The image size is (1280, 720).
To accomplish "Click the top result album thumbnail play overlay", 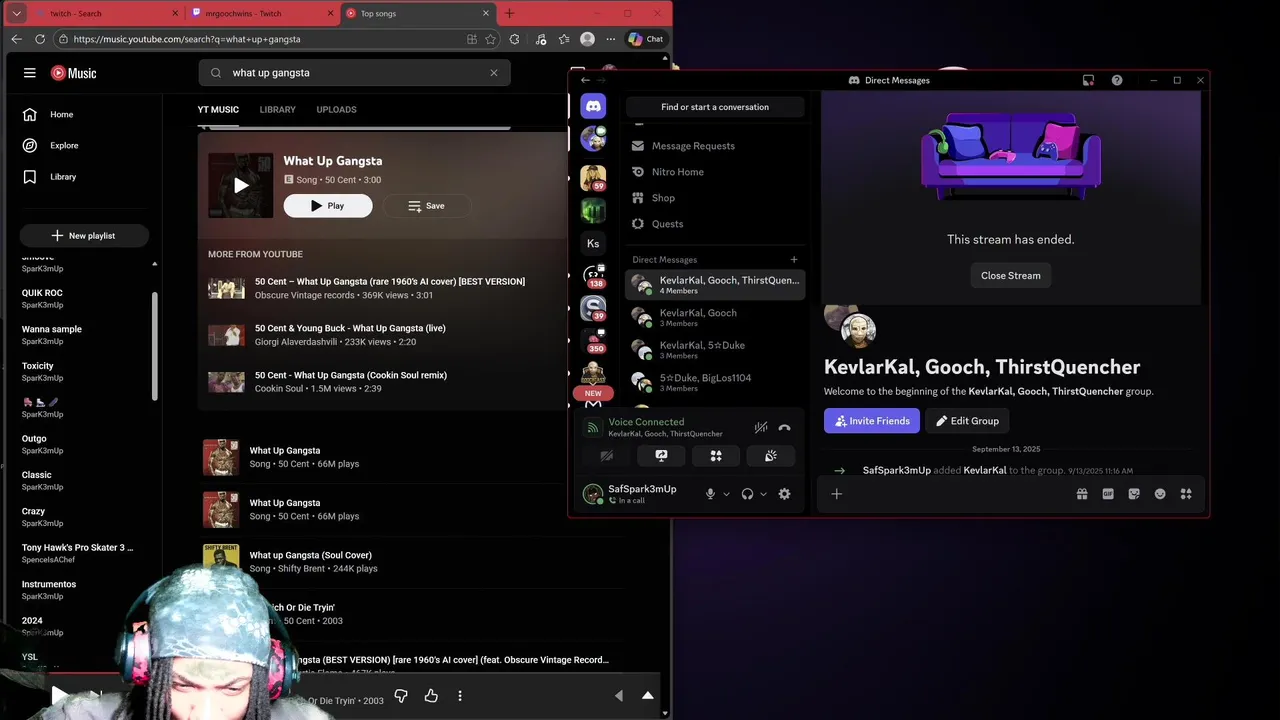I will click(240, 185).
